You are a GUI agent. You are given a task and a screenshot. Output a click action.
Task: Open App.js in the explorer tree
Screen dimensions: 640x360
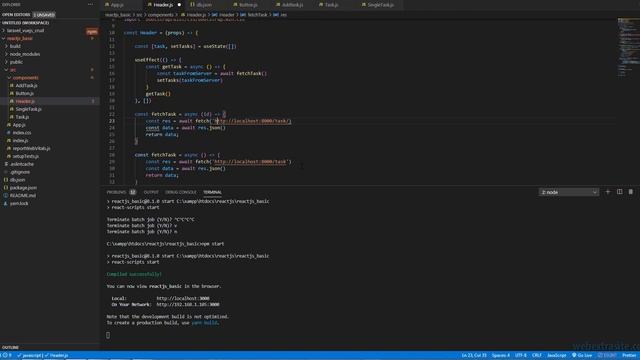pos(19,125)
